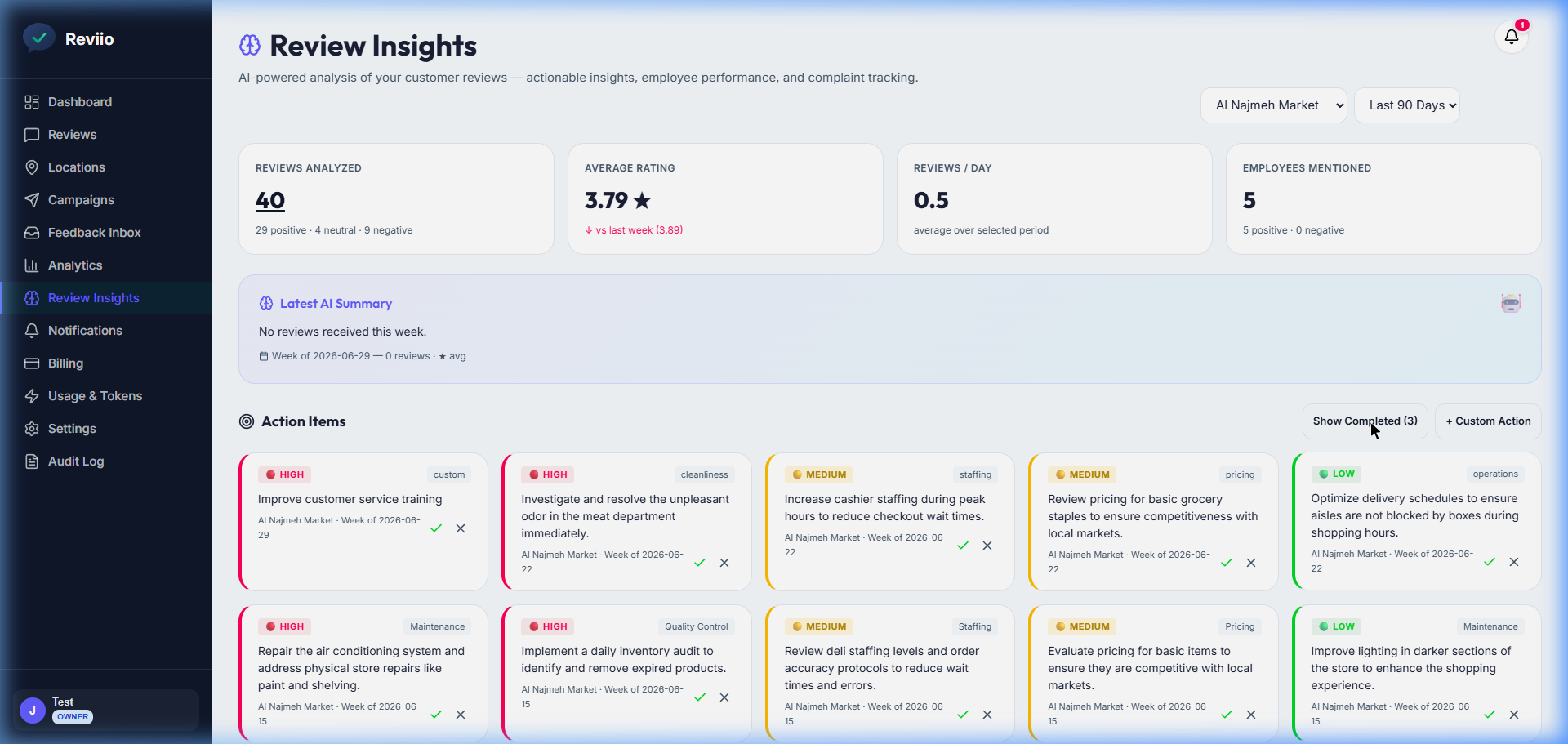Dismiss the deli staffing review action
The height and width of the screenshot is (744, 1568).
(x=987, y=715)
